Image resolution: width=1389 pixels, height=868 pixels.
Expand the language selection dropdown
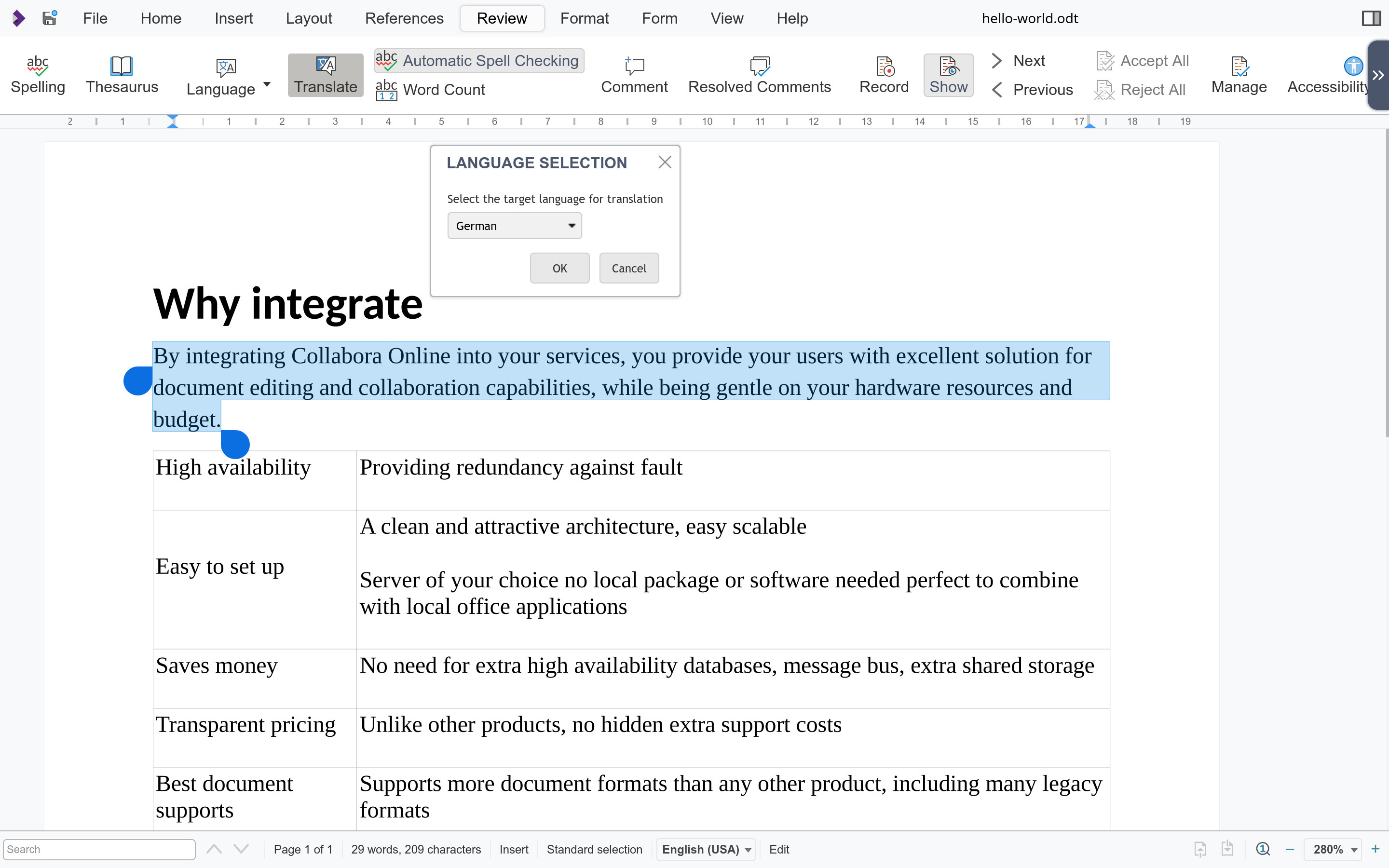point(571,225)
